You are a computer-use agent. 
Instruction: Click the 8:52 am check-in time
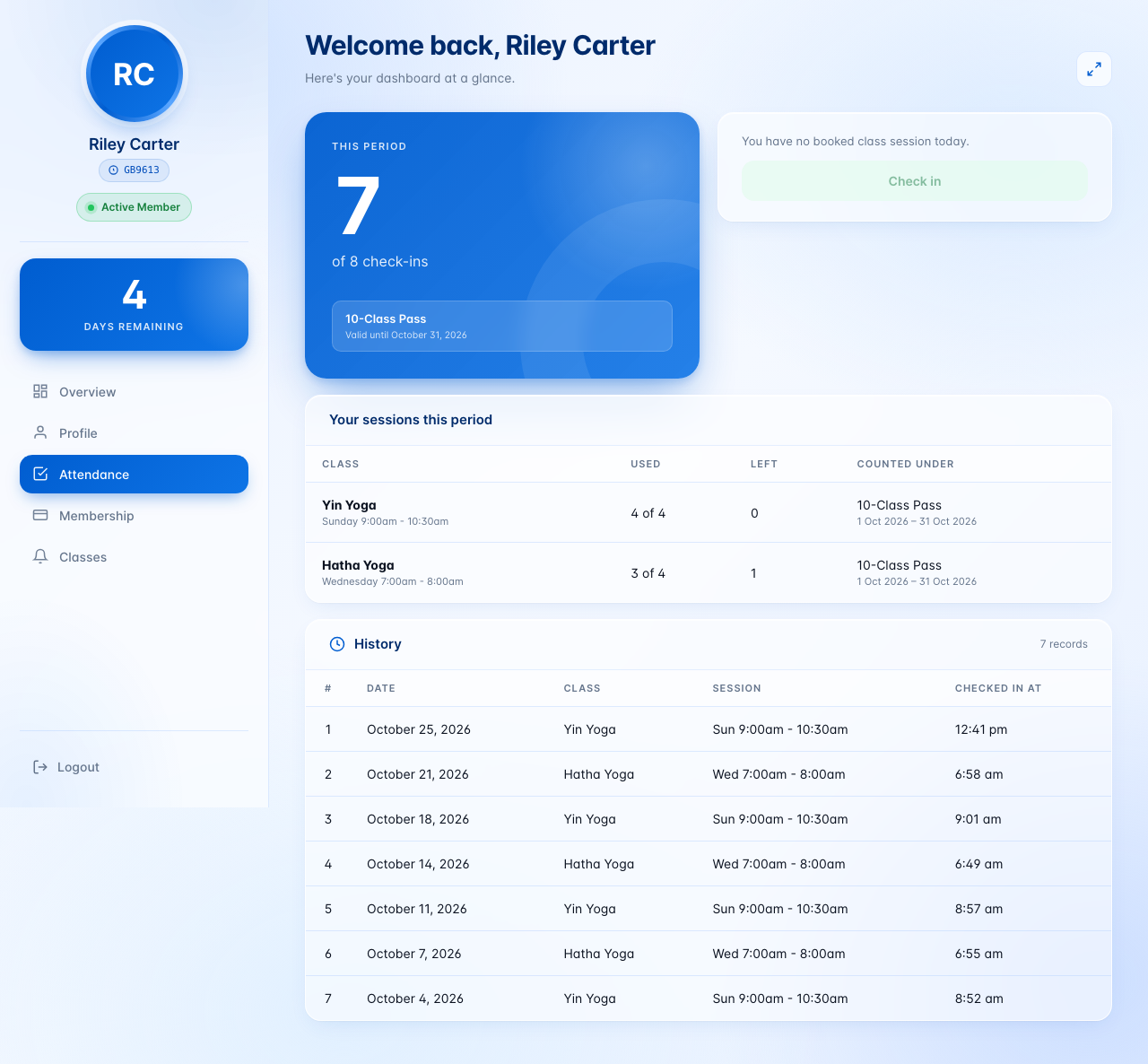[x=979, y=999]
